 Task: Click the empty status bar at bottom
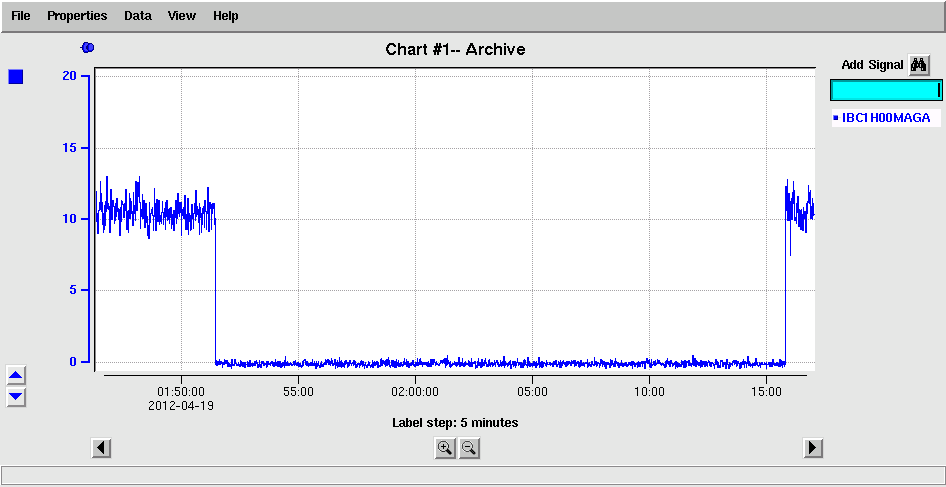[472, 475]
